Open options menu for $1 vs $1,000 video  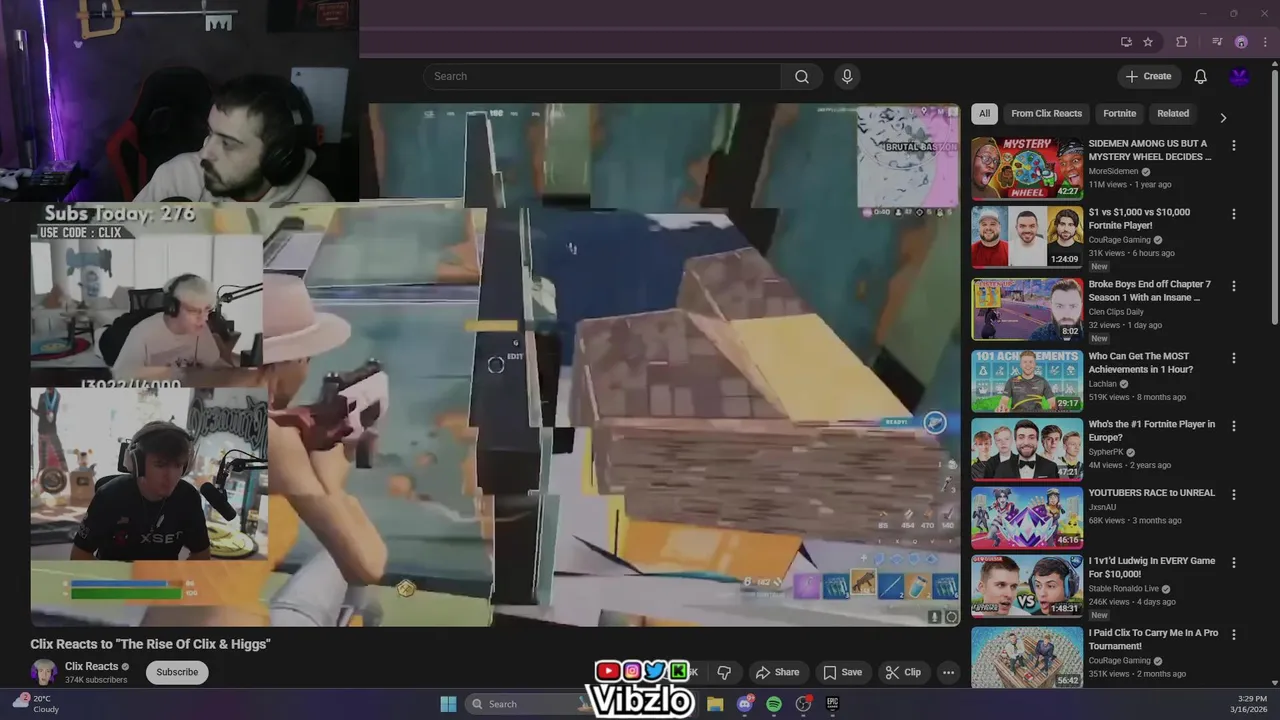[x=1233, y=214]
